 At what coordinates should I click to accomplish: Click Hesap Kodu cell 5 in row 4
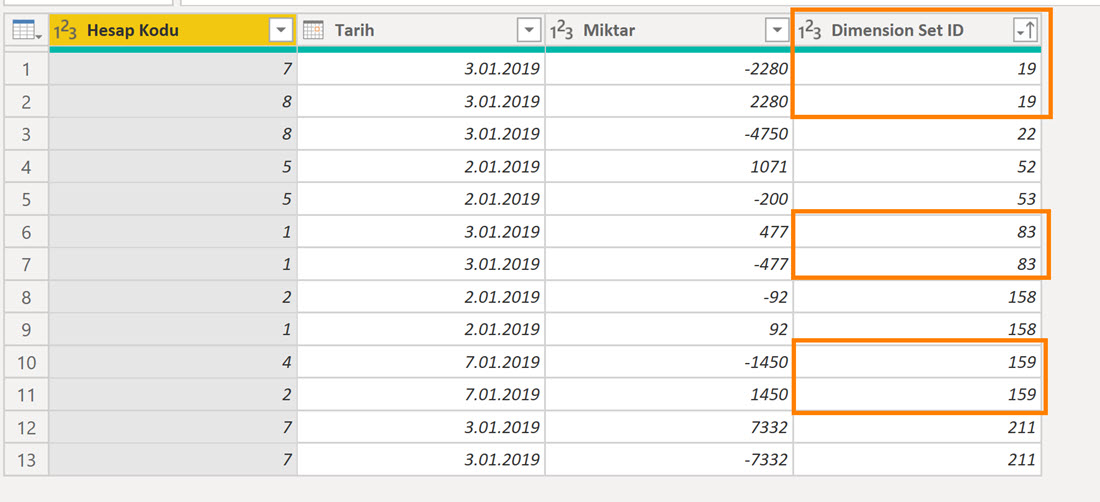tap(173, 167)
